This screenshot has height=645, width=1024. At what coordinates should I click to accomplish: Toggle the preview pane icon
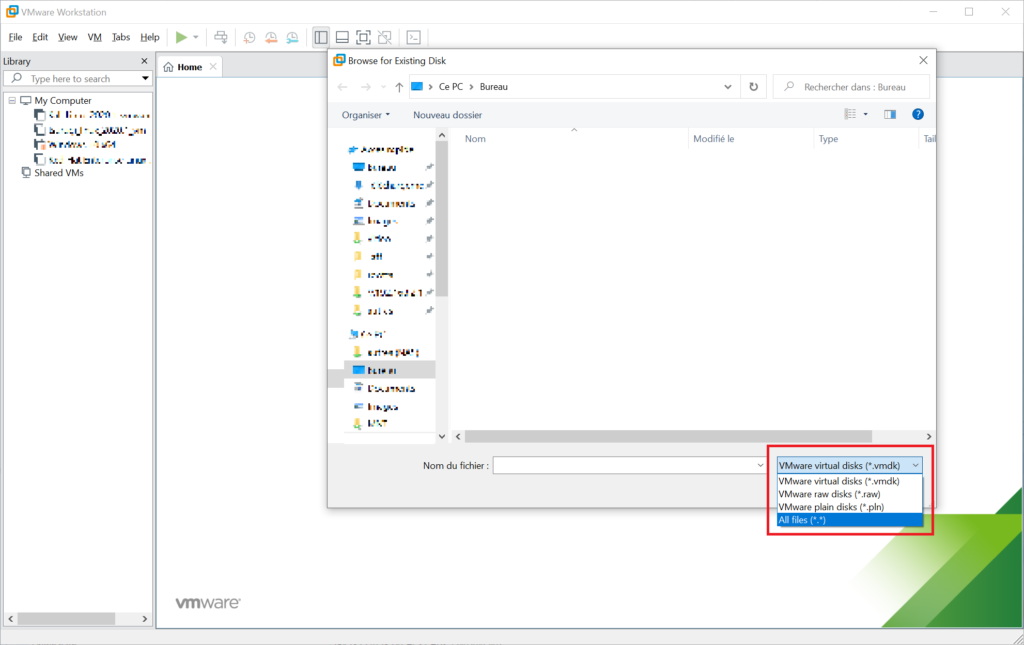click(890, 114)
